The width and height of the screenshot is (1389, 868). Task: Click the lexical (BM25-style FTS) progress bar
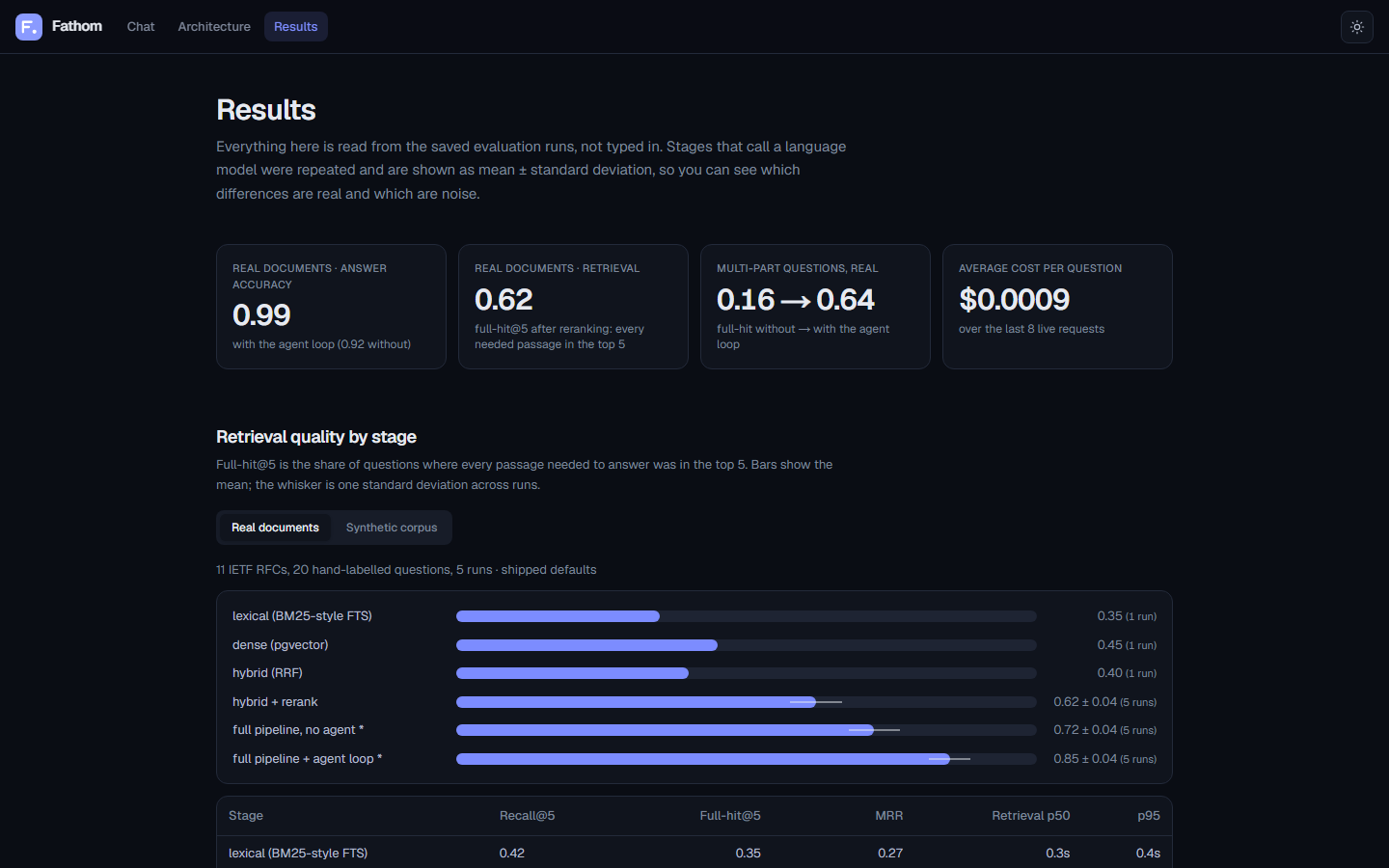pos(747,616)
